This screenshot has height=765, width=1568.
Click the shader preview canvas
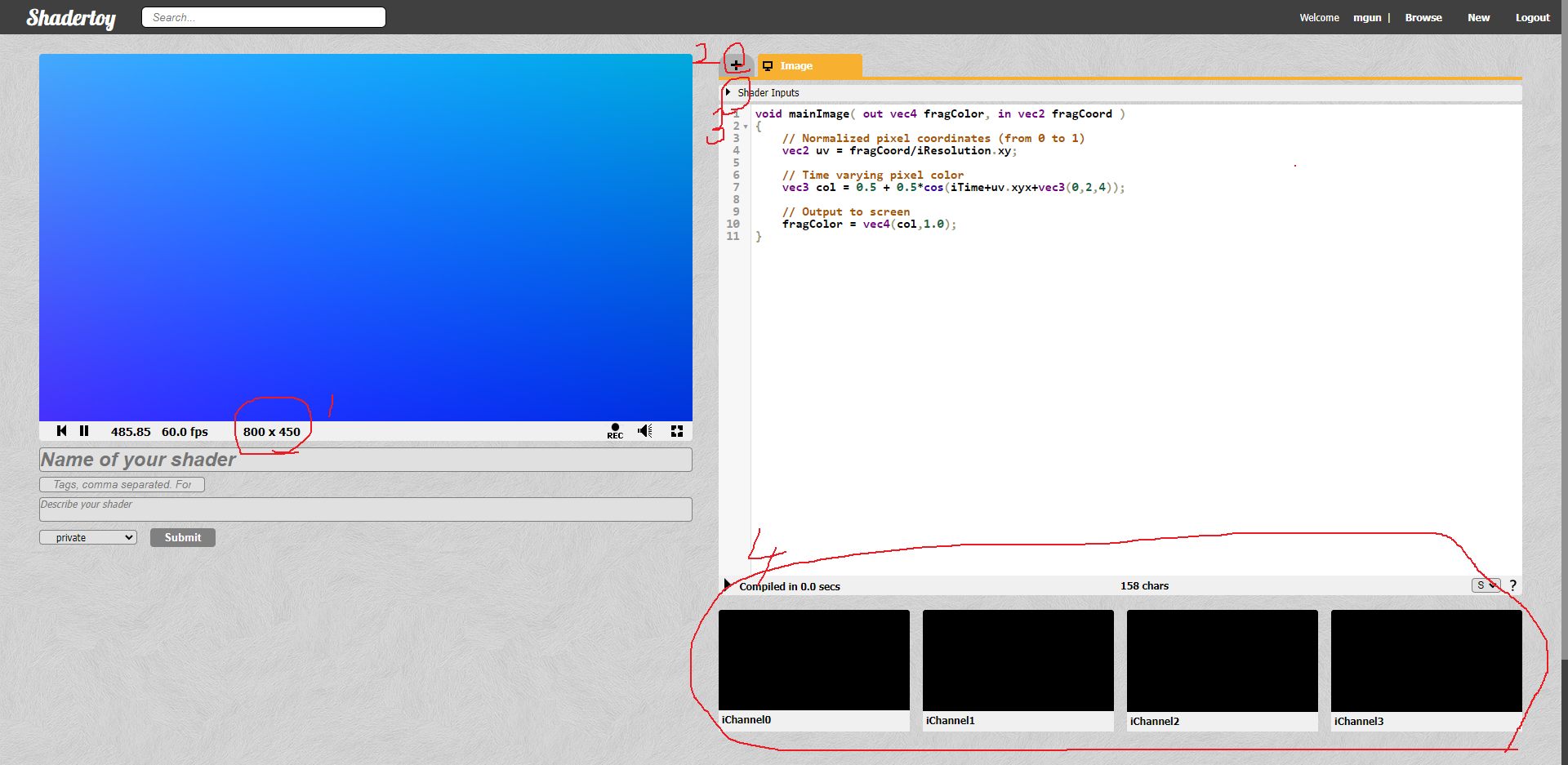pyautogui.click(x=366, y=238)
